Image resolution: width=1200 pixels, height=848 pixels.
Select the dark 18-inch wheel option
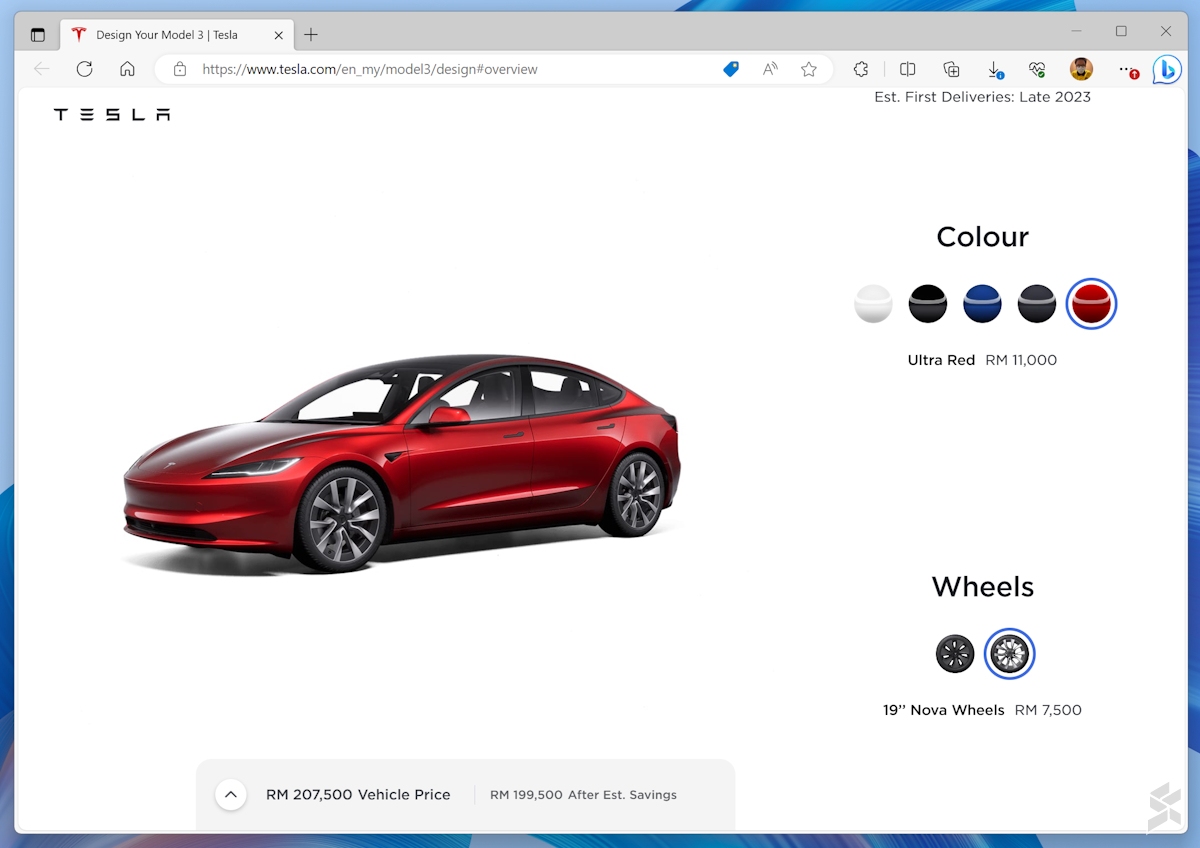[x=955, y=654]
